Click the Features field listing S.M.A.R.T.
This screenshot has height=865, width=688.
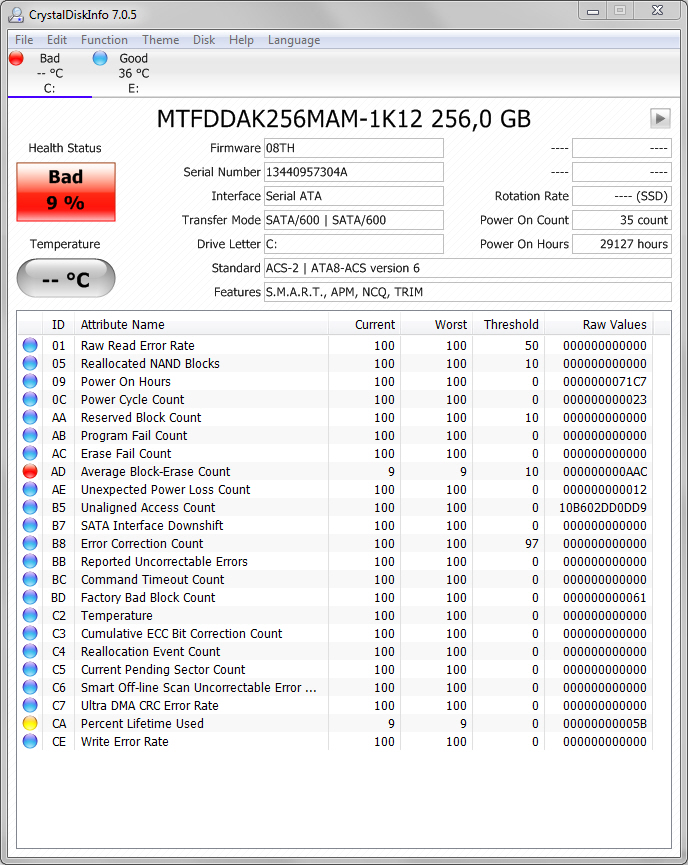click(x=468, y=292)
